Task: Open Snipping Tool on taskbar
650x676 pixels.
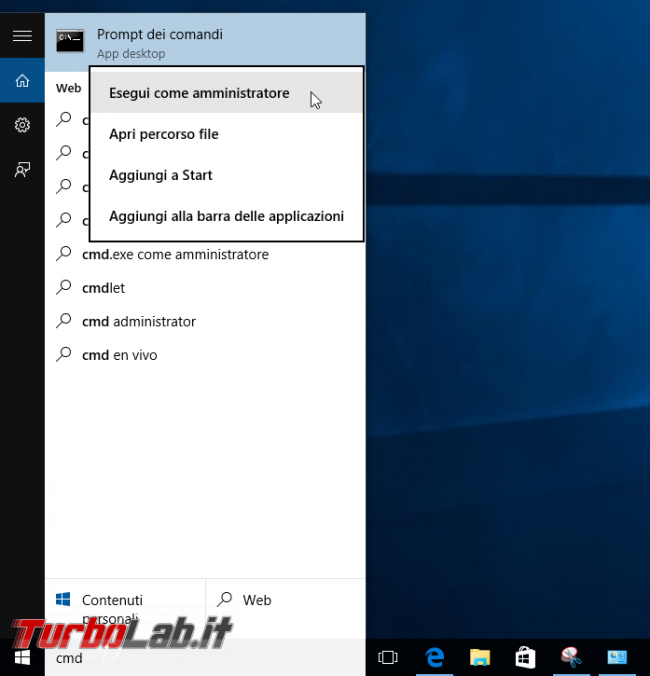Action: 571,657
